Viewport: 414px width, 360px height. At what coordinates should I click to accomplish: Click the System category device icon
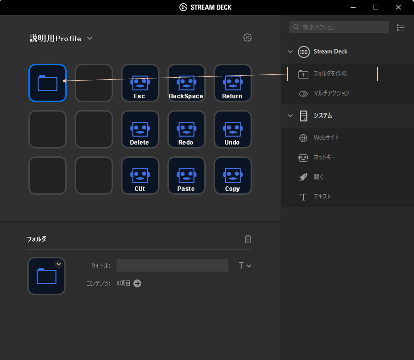click(x=303, y=116)
